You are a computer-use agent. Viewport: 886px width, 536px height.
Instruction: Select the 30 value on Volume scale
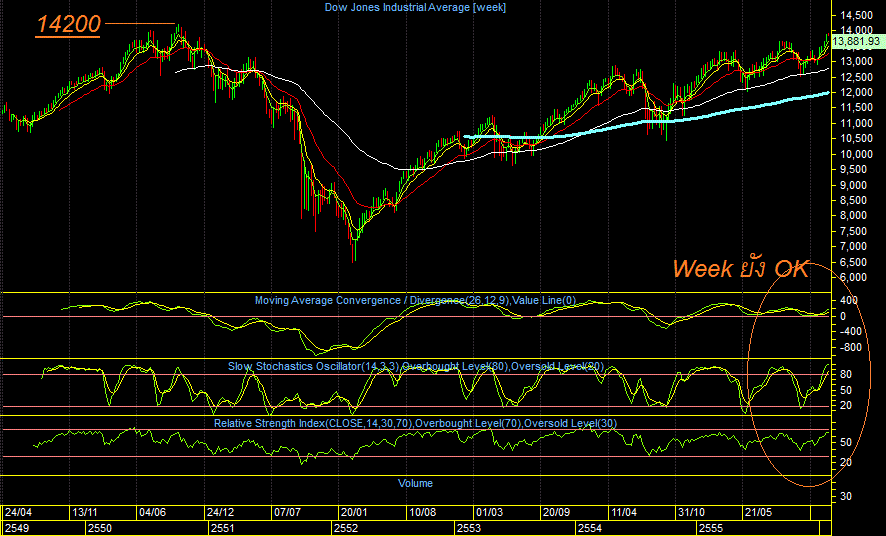[x=846, y=496]
